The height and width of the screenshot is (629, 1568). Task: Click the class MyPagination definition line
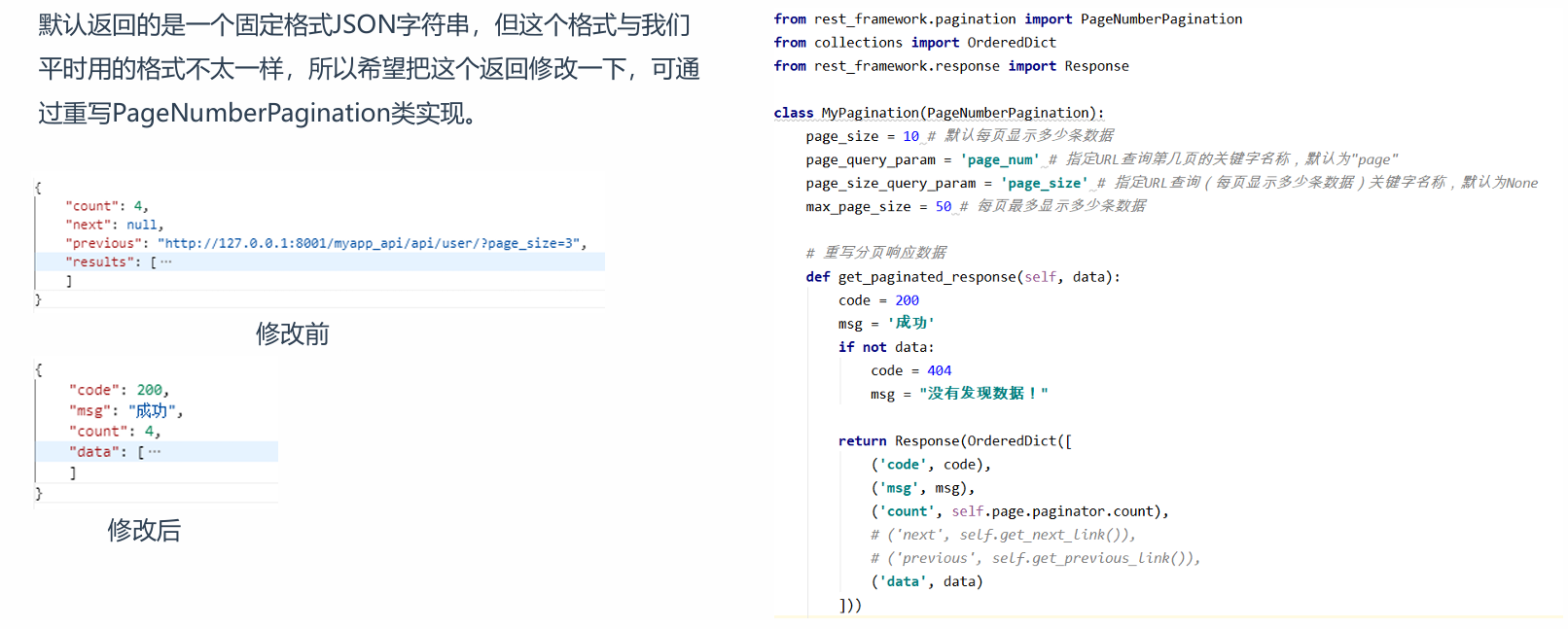tap(938, 113)
